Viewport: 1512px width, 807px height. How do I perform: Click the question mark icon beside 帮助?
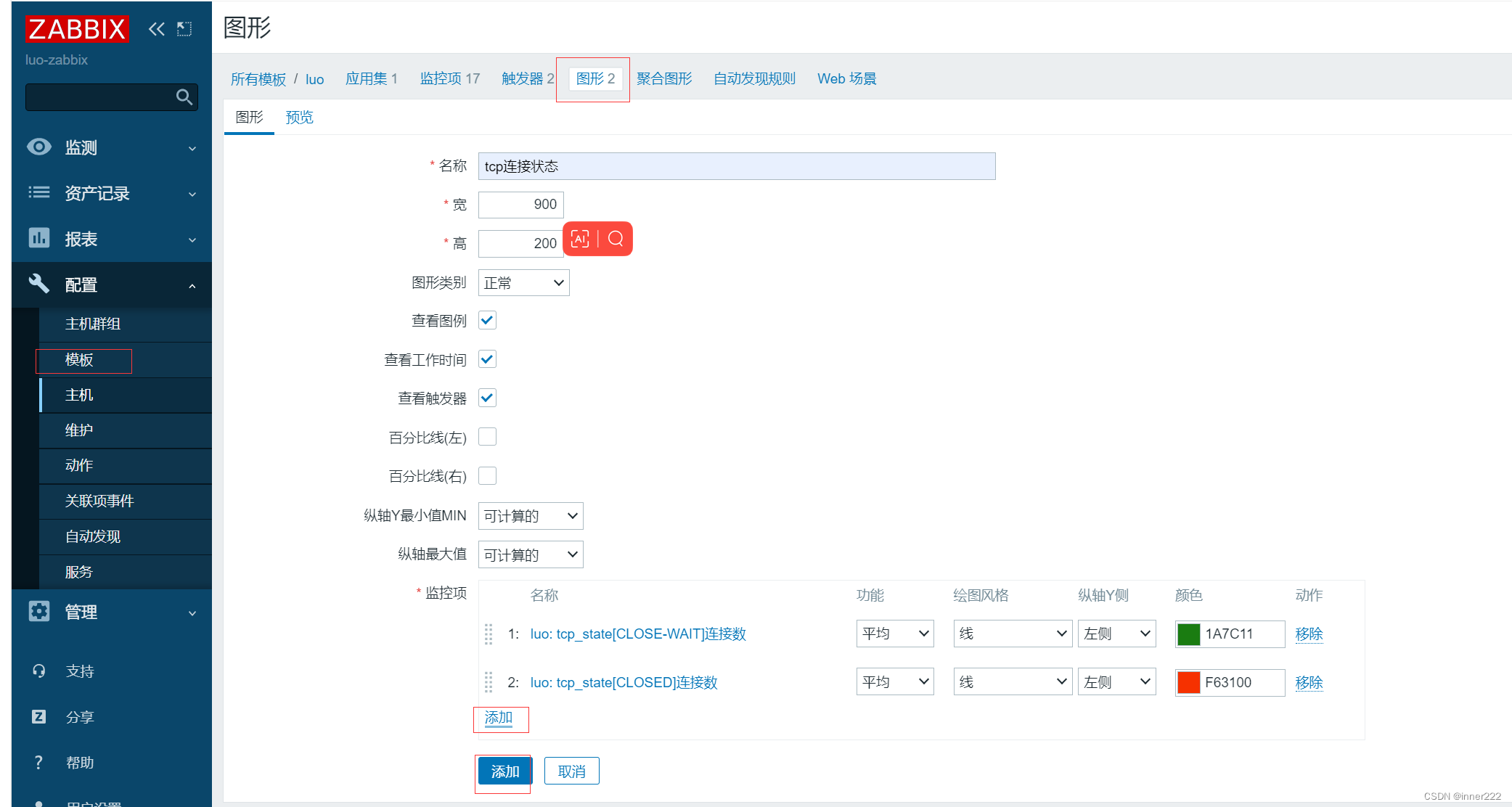tap(39, 762)
